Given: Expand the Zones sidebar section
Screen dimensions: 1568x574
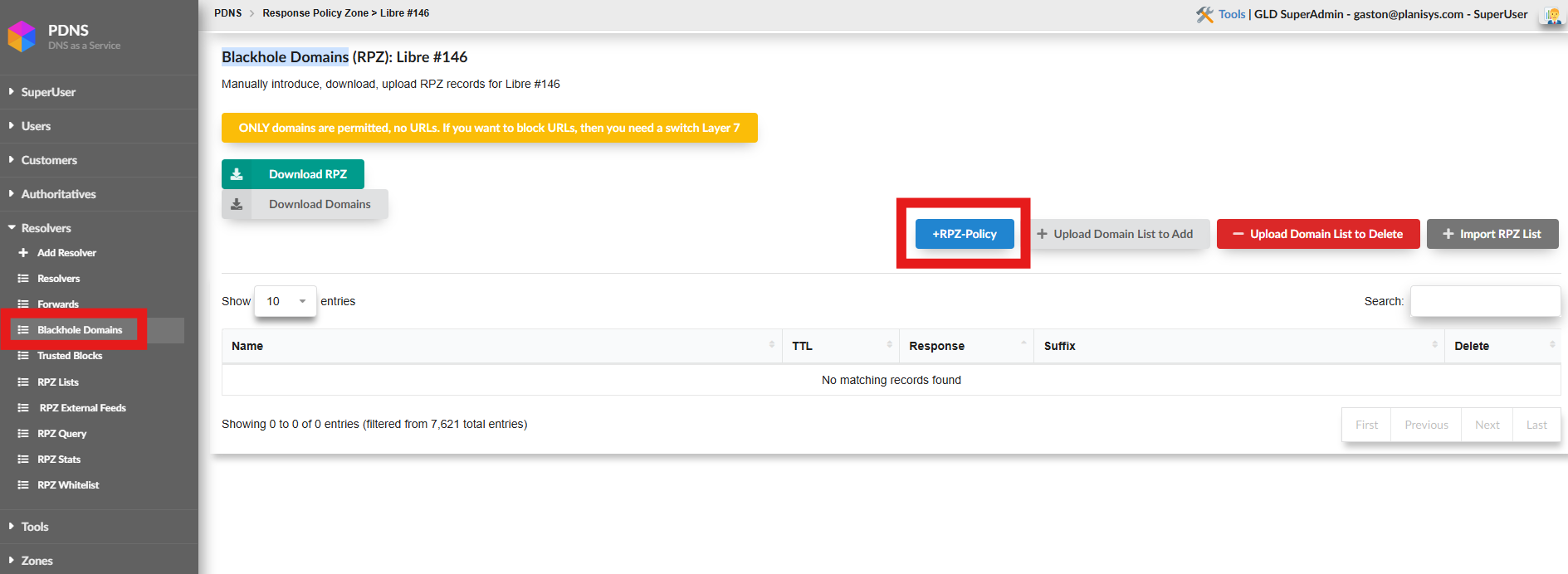Looking at the screenshot, I should pos(37,561).
